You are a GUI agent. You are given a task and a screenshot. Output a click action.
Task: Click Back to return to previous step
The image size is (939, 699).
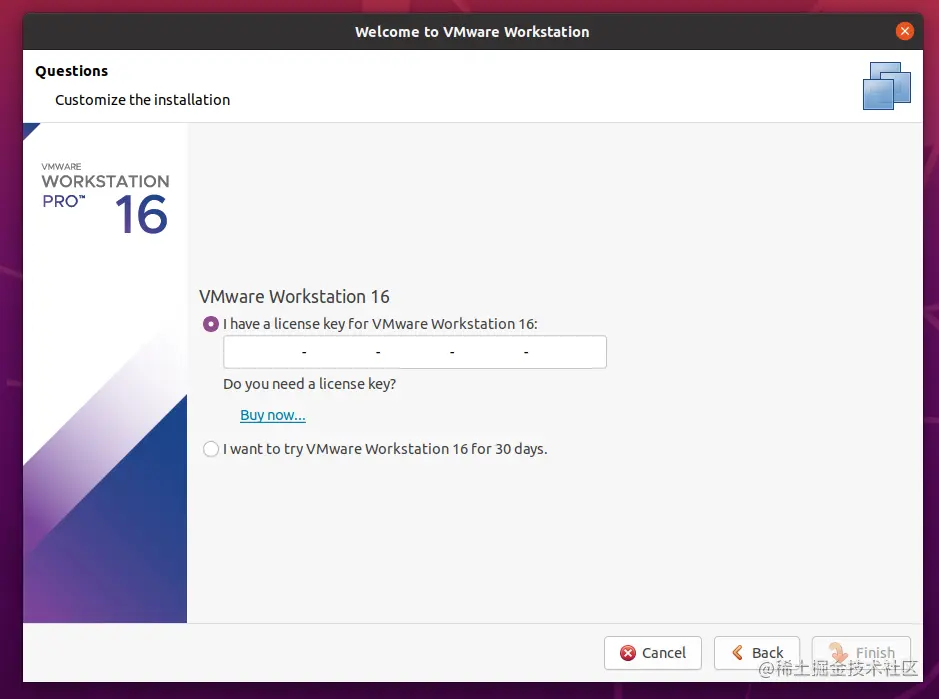pyautogui.click(x=757, y=653)
